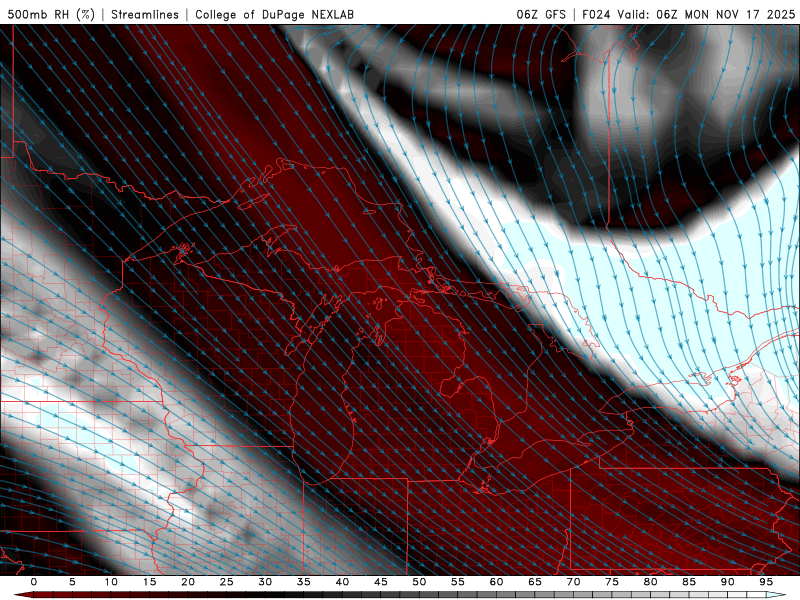800x600 pixels.
Task: Click the 95 value on color scale
Action: point(766,582)
